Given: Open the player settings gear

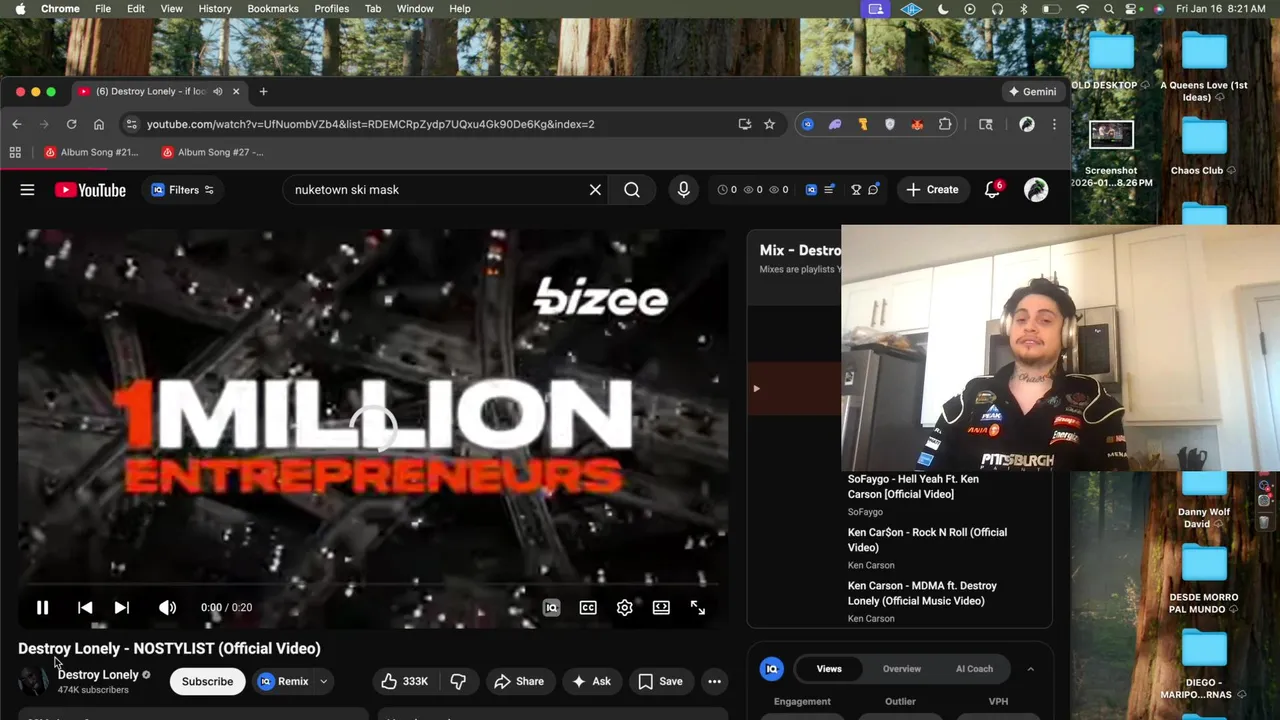Looking at the screenshot, I should coord(624,607).
